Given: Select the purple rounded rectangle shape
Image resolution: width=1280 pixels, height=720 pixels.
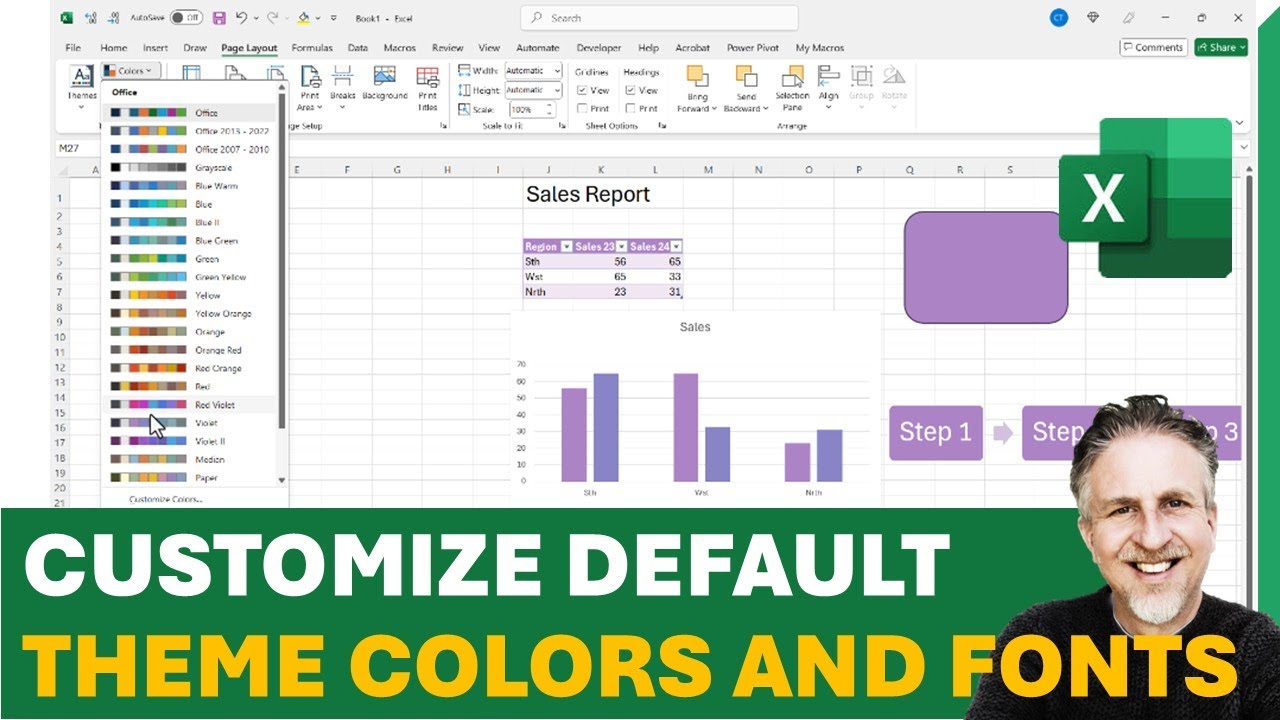Looking at the screenshot, I should tap(986, 267).
